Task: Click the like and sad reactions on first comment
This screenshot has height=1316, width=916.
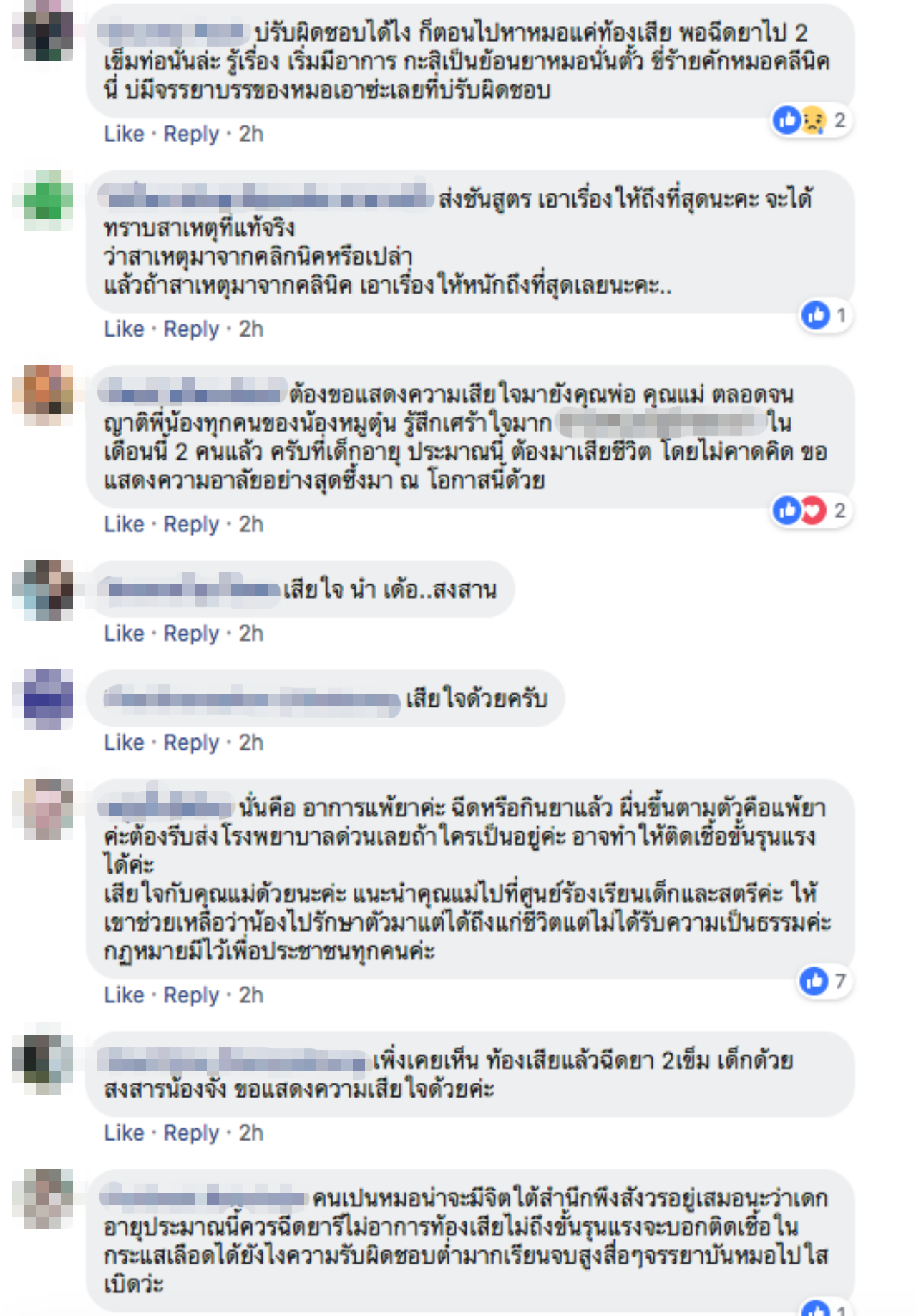Action: 811,120
